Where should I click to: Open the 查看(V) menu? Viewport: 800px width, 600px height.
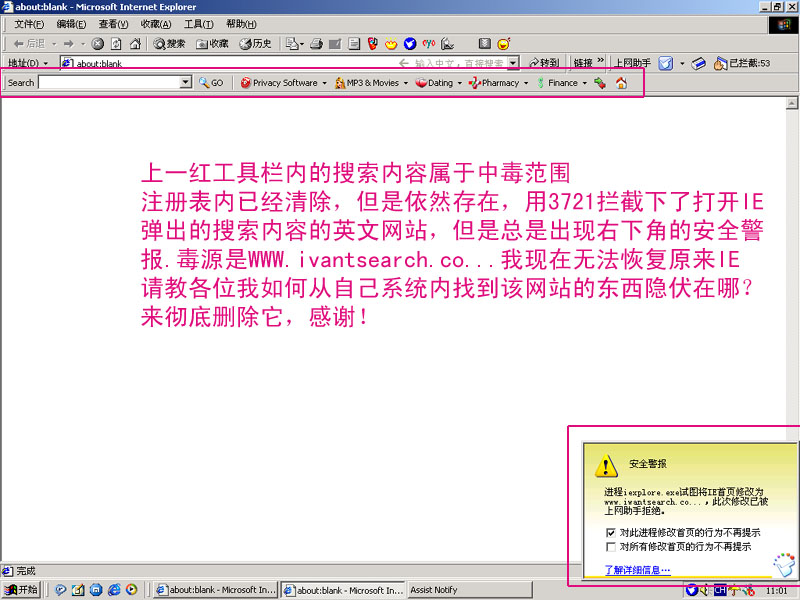tap(113, 24)
